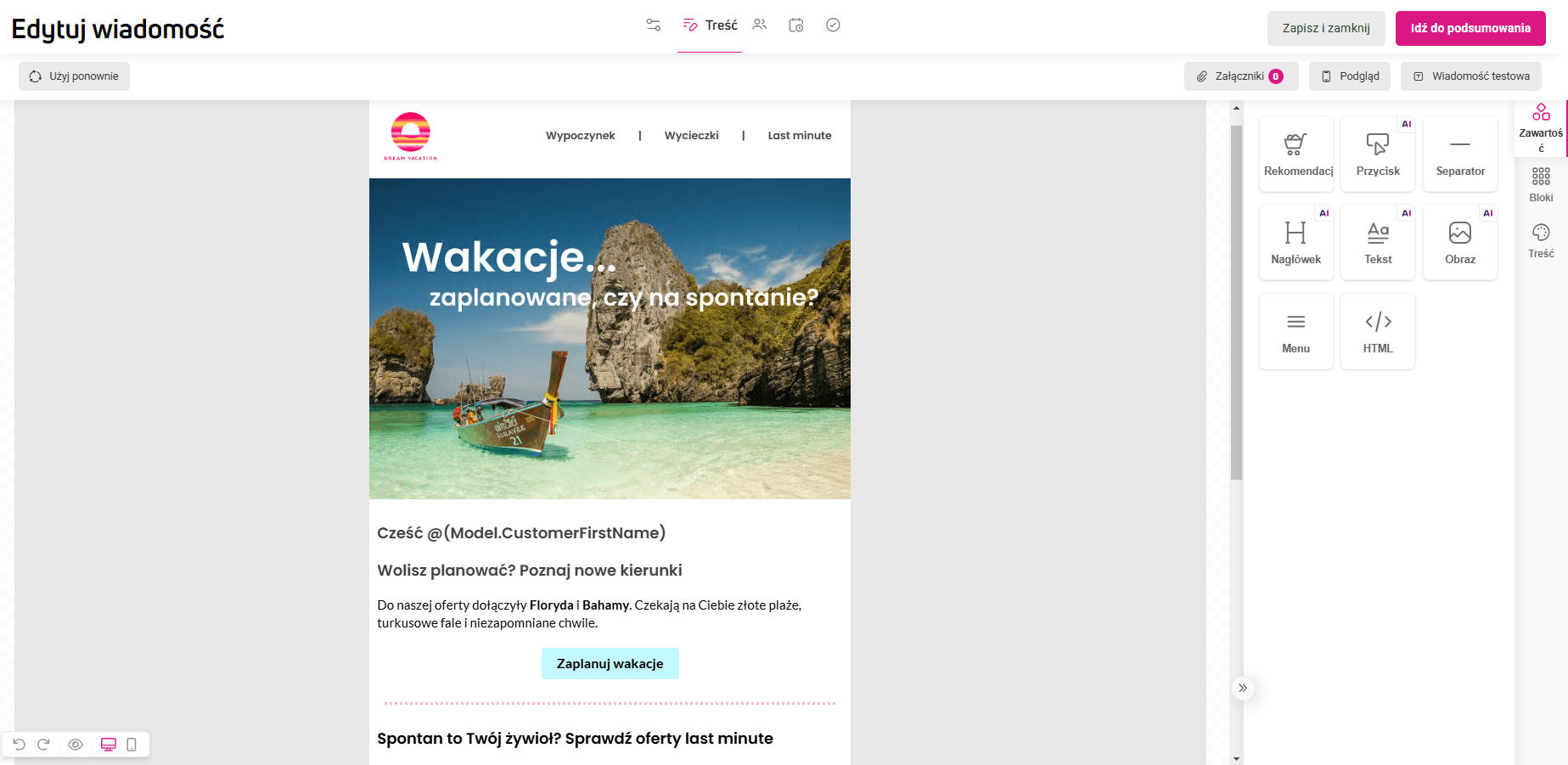This screenshot has width=1568, height=765.
Task: Pick the Tekst content element
Action: coord(1378,243)
